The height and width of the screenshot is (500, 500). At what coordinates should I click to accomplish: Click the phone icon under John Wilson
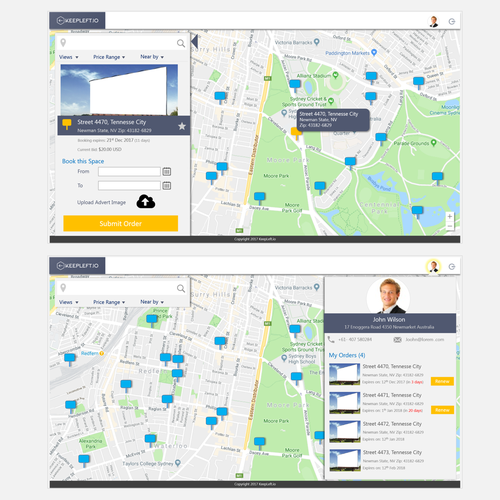331,339
